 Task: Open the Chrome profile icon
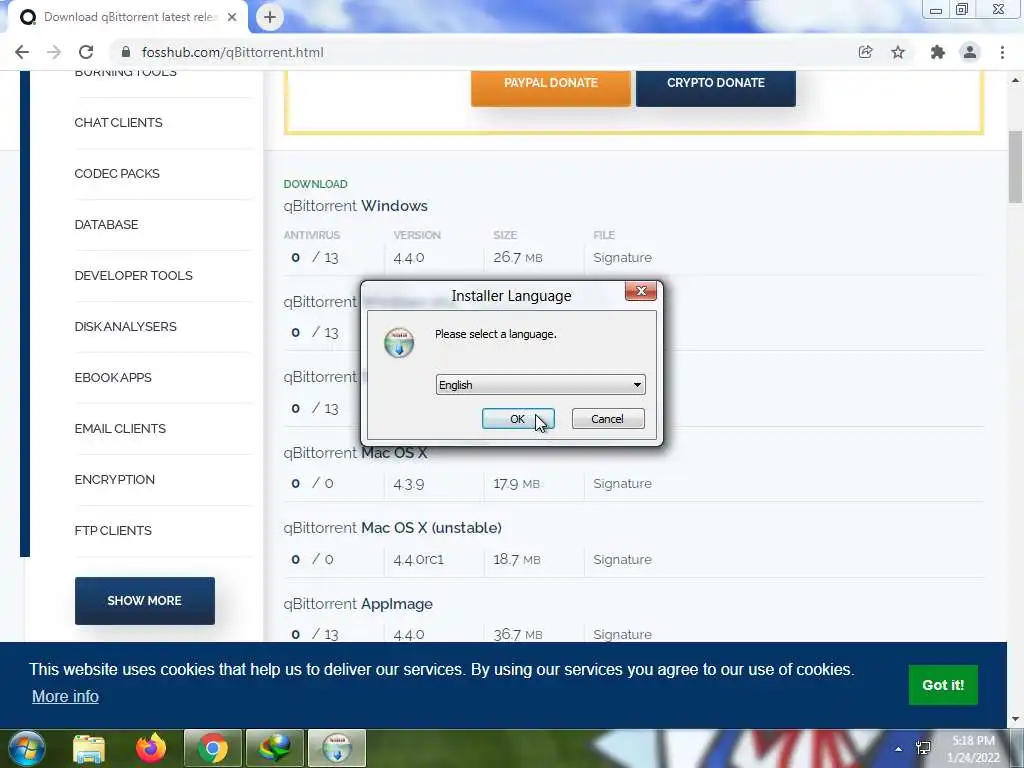click(x=970, y=52)
